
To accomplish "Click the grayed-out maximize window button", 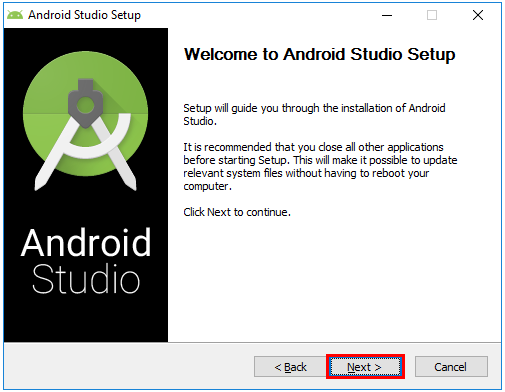I will point(432,15).
